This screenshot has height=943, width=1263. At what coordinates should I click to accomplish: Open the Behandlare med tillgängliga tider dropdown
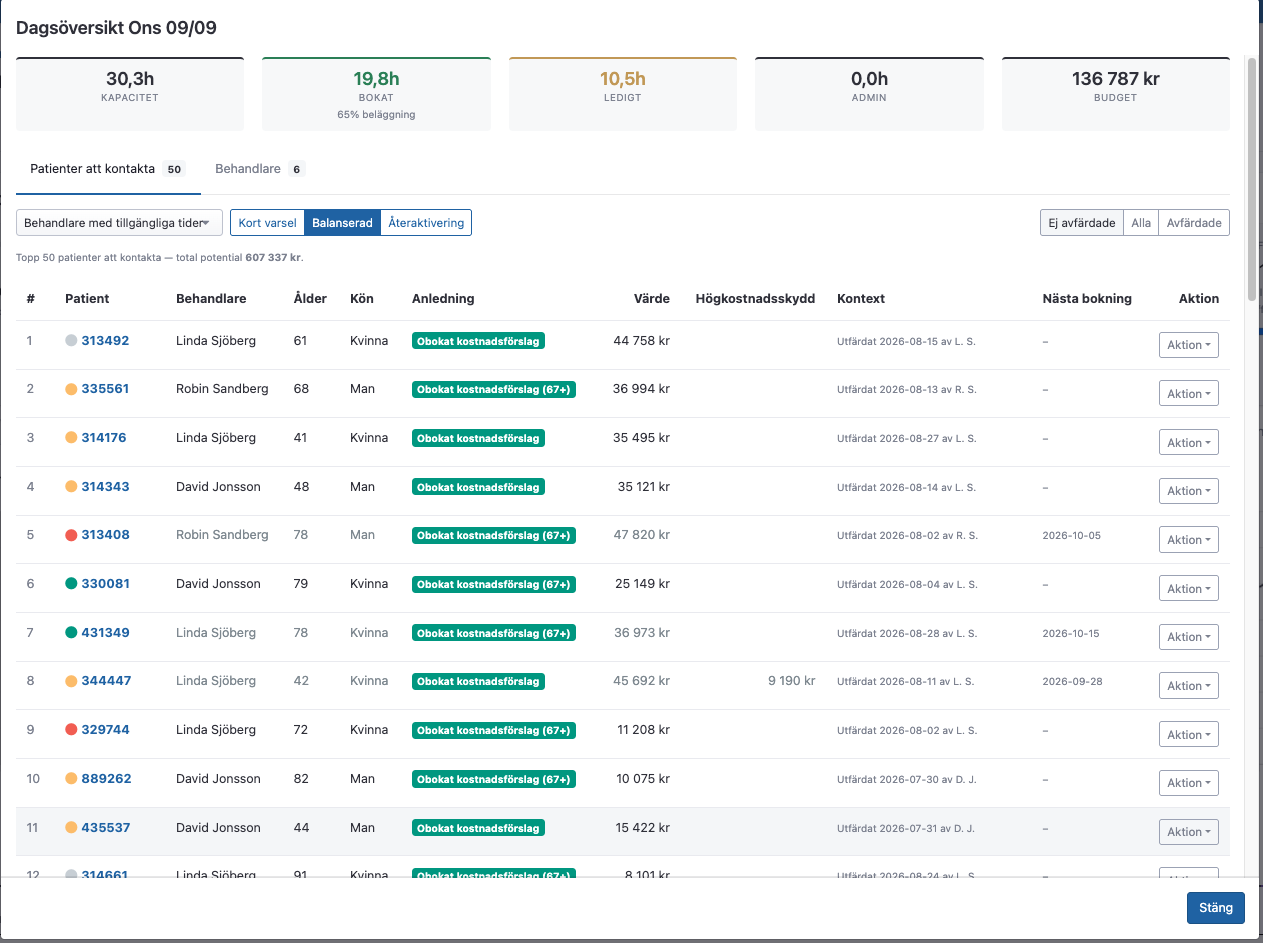119,222
